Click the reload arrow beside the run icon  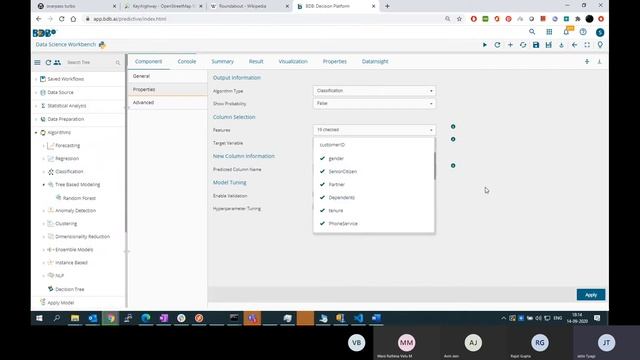click(497, 45)
